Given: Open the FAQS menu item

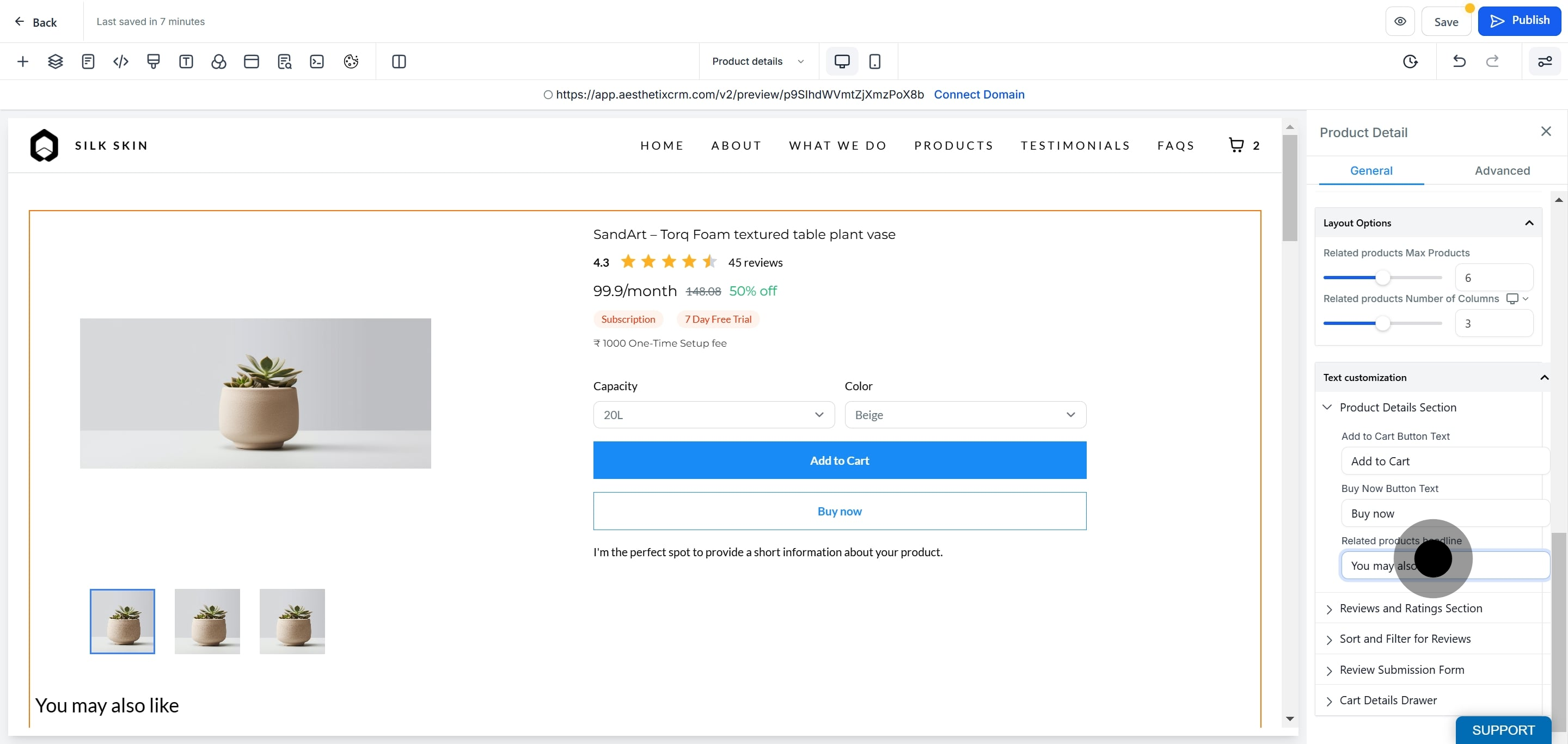Looking at the screenshot, I should click(1176, 145).
